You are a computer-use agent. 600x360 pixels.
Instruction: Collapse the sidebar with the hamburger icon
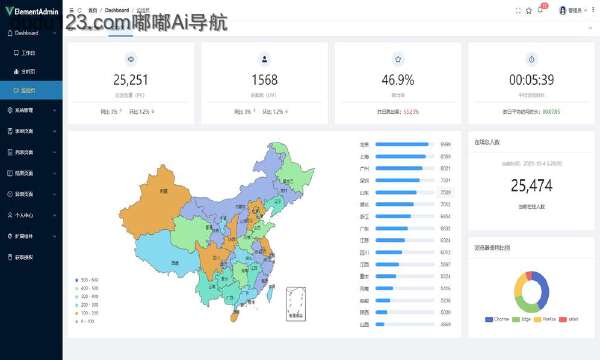(x=71, y=10)
